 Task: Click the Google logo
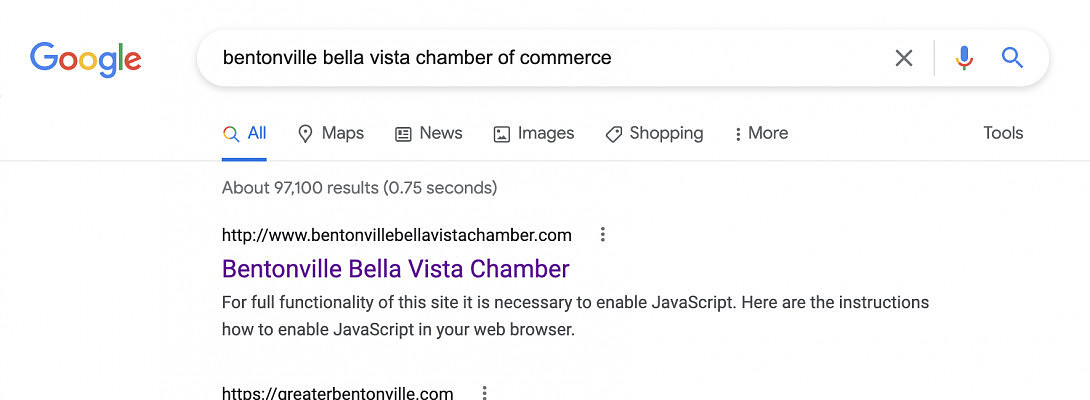point(85,59)
